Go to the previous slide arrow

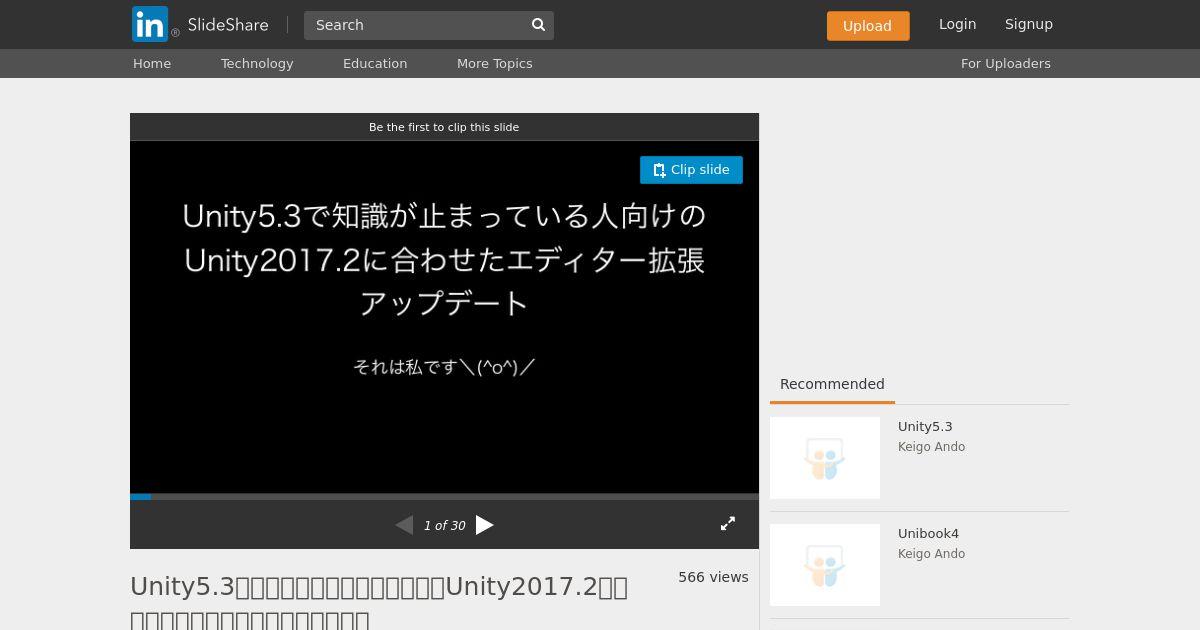tap(404, 525)
